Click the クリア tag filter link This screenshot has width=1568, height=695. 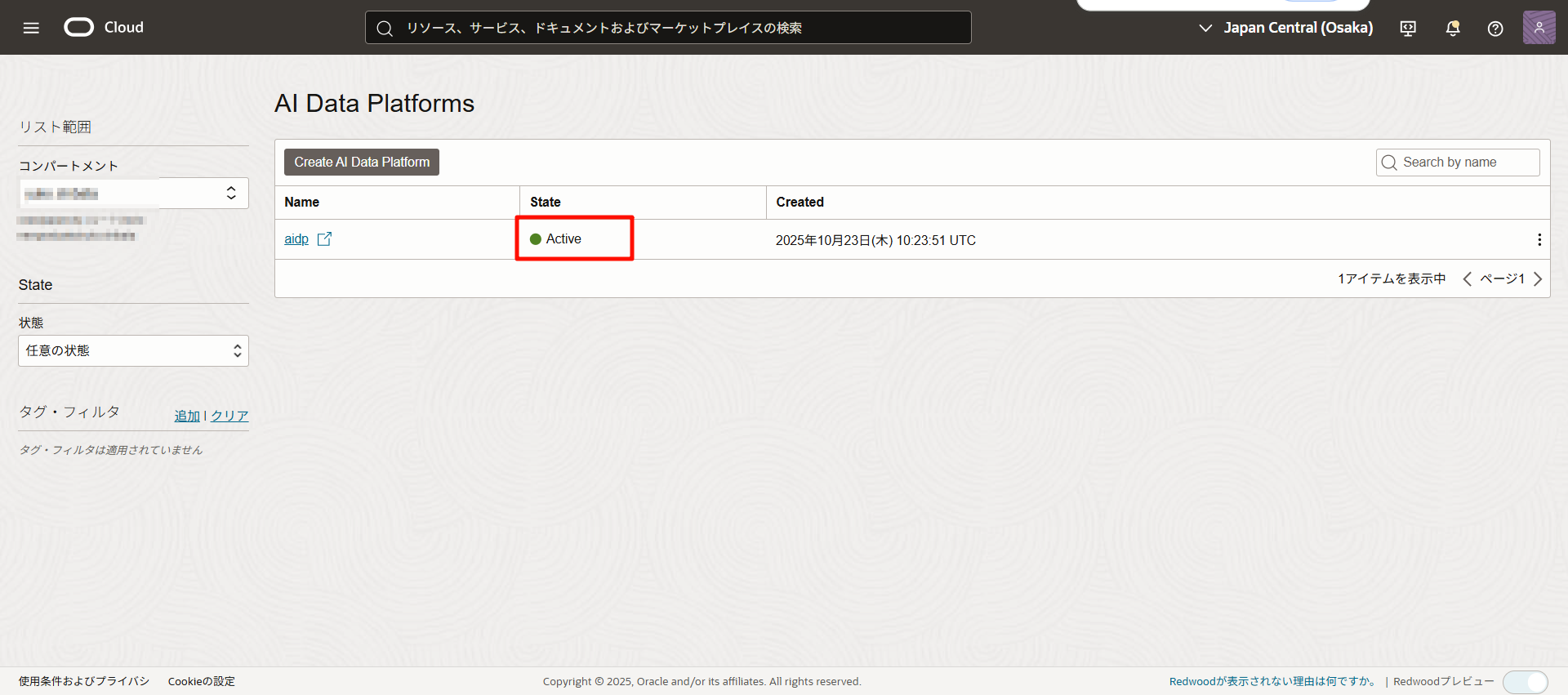229,416
